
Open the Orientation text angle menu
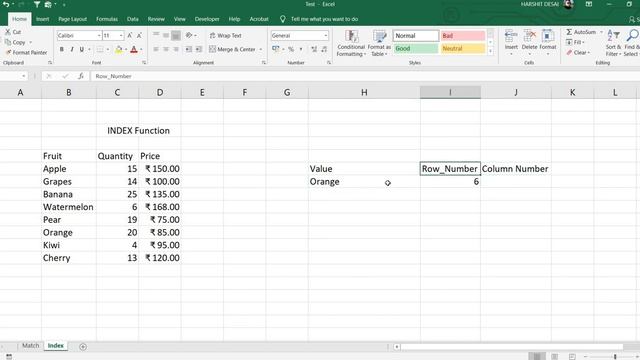(191, 36)
